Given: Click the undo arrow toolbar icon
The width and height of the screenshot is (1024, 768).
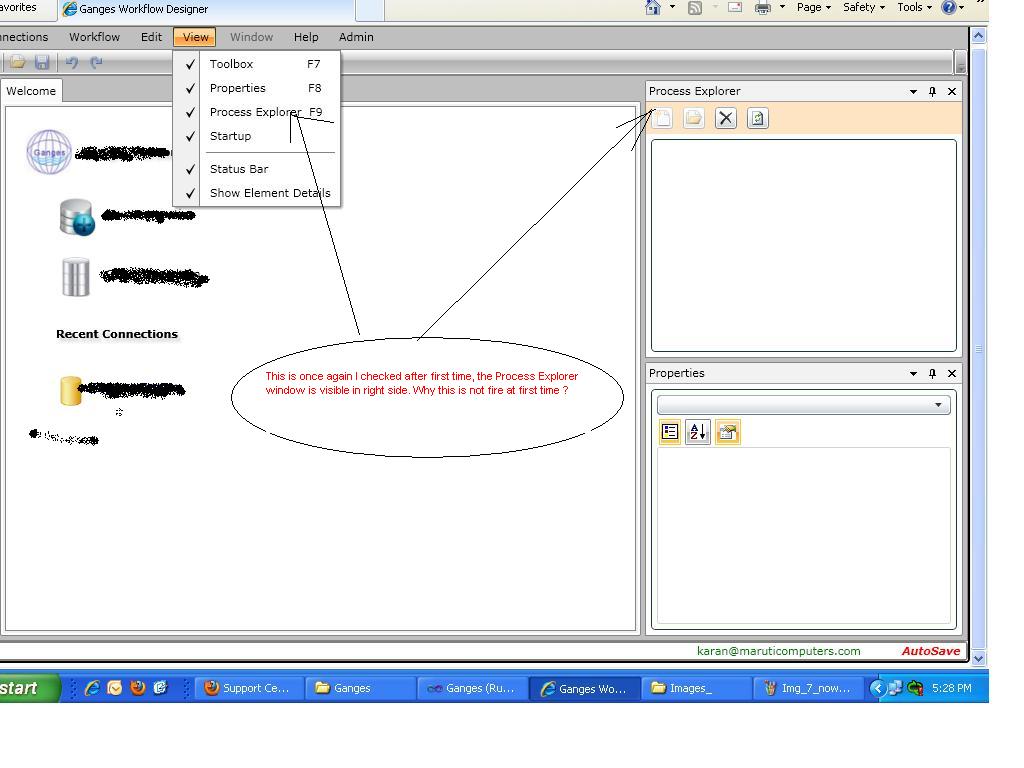Looking at the screenshot, I should 72,63.
